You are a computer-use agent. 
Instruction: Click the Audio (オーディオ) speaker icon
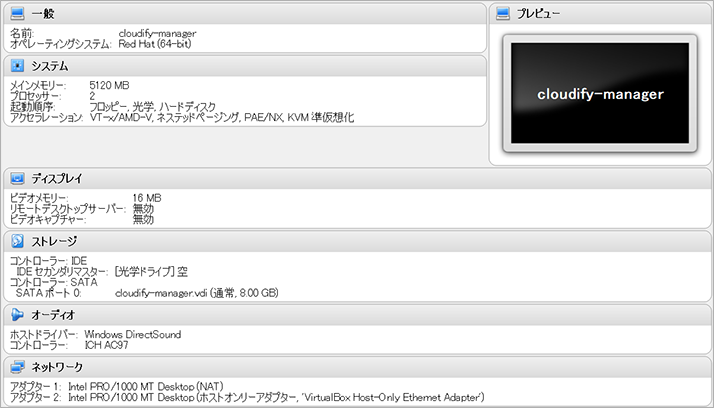pyautogui.click(x=17, y=315)
